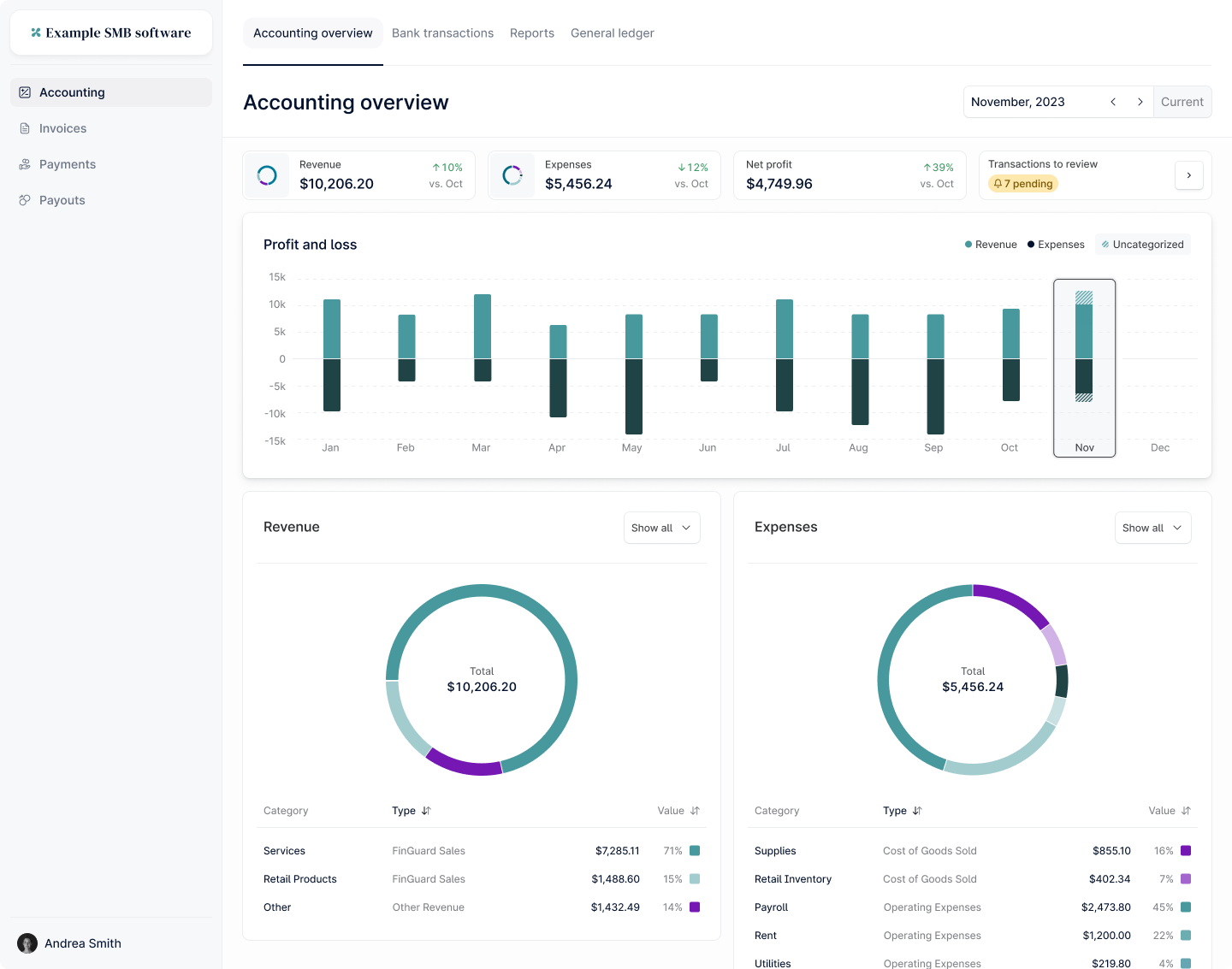
Task: Expand Transactions to review with the arrow
Action: [x=1189, y=174]
